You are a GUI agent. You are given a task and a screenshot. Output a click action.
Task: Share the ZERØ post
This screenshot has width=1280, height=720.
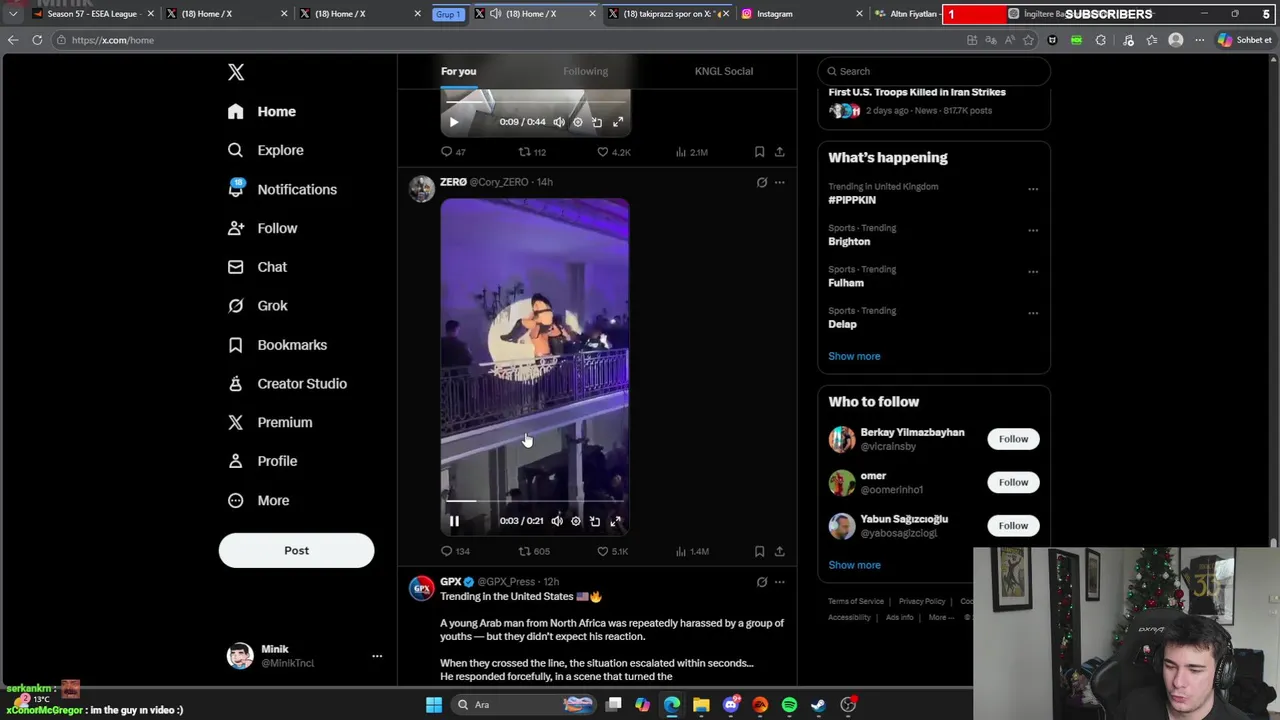(x=779, y=551)
